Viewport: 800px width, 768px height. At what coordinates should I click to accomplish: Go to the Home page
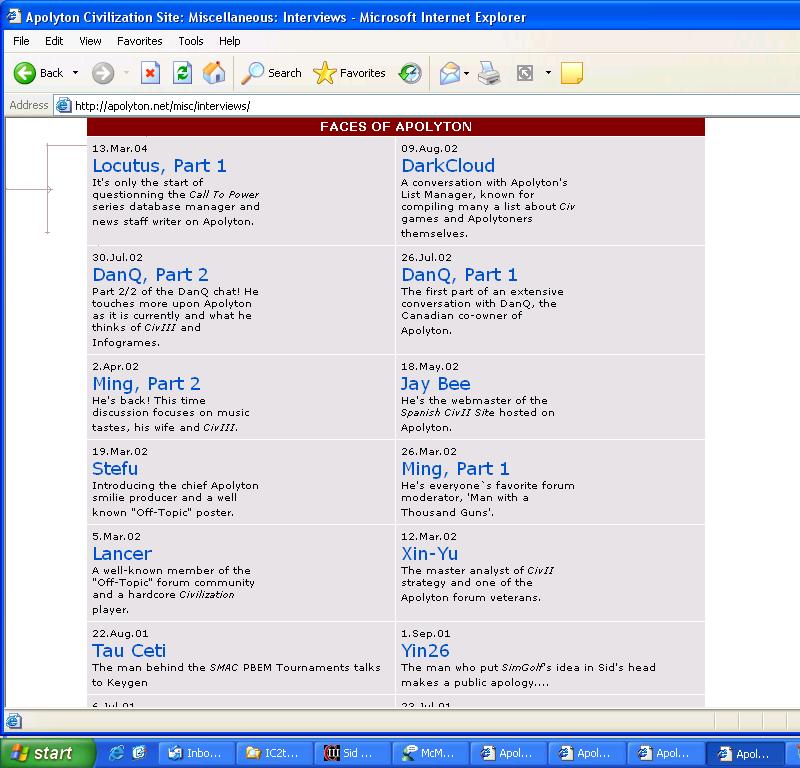click(214, 73)
